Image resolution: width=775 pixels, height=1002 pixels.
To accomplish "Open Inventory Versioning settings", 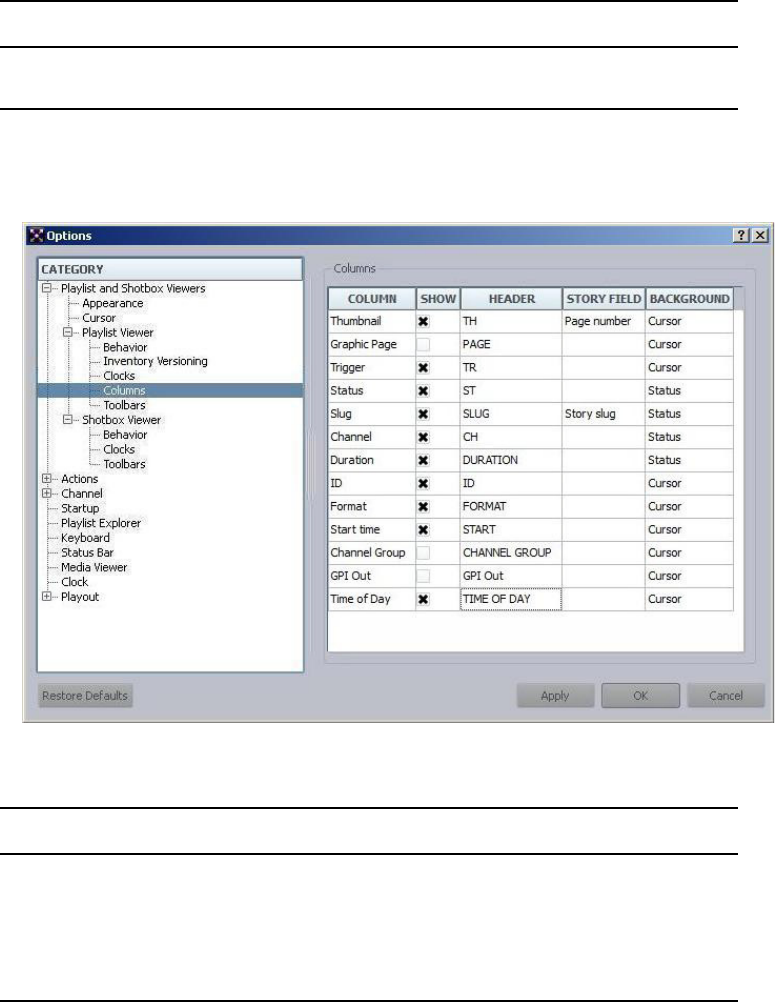I will coord(155,361).
